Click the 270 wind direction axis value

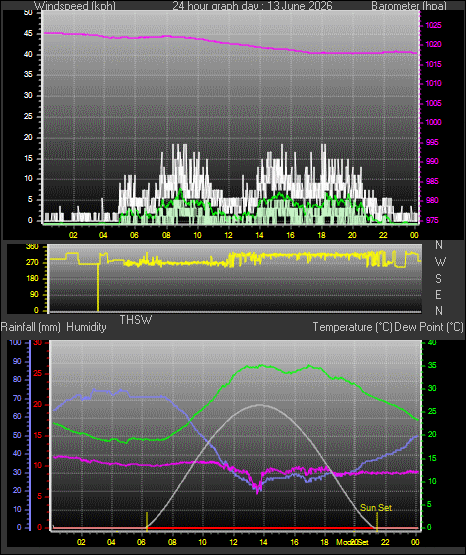[x=32, y=263]
